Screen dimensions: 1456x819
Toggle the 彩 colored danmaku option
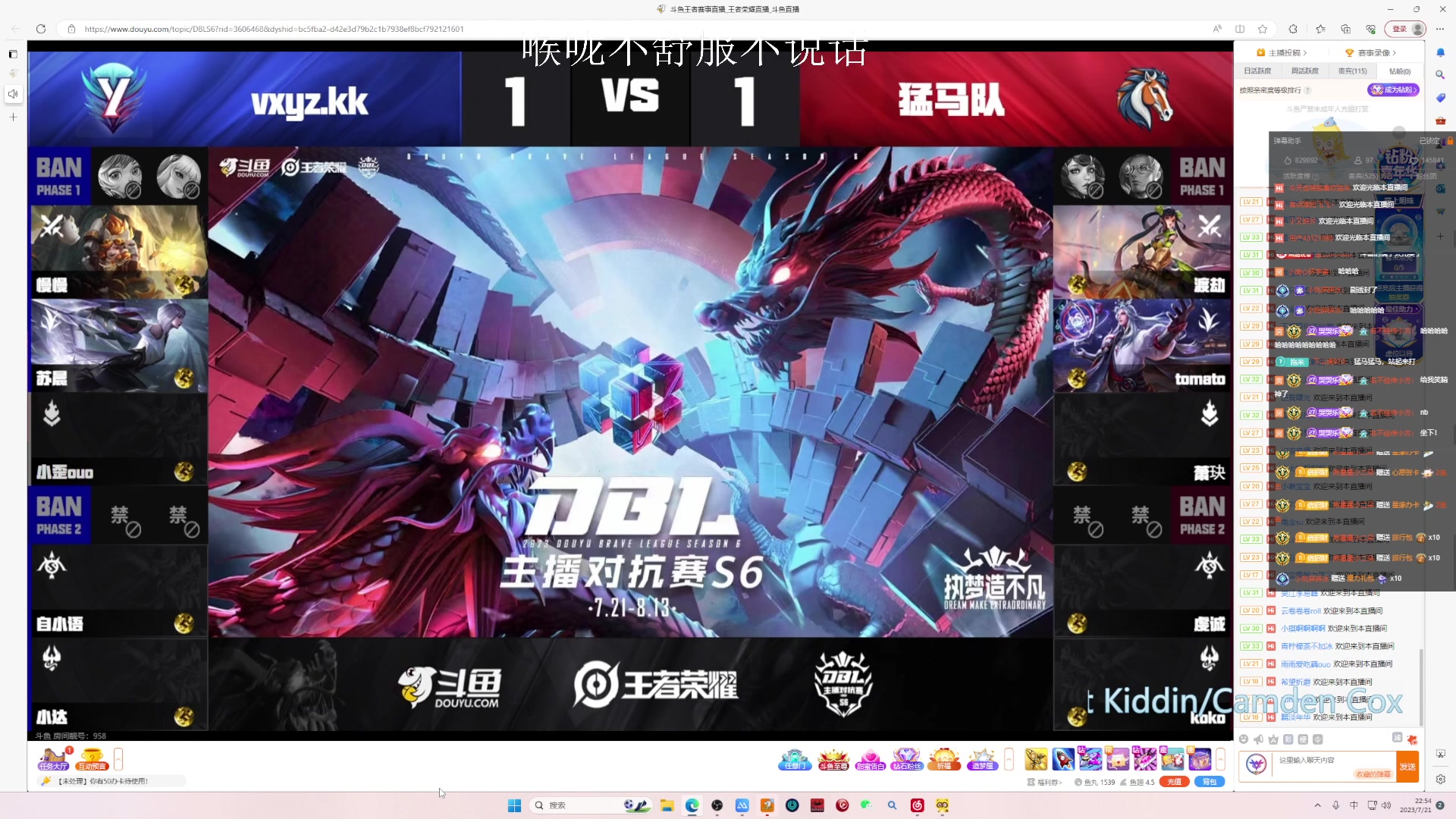pyautogui.click(x=1288, y=739)
